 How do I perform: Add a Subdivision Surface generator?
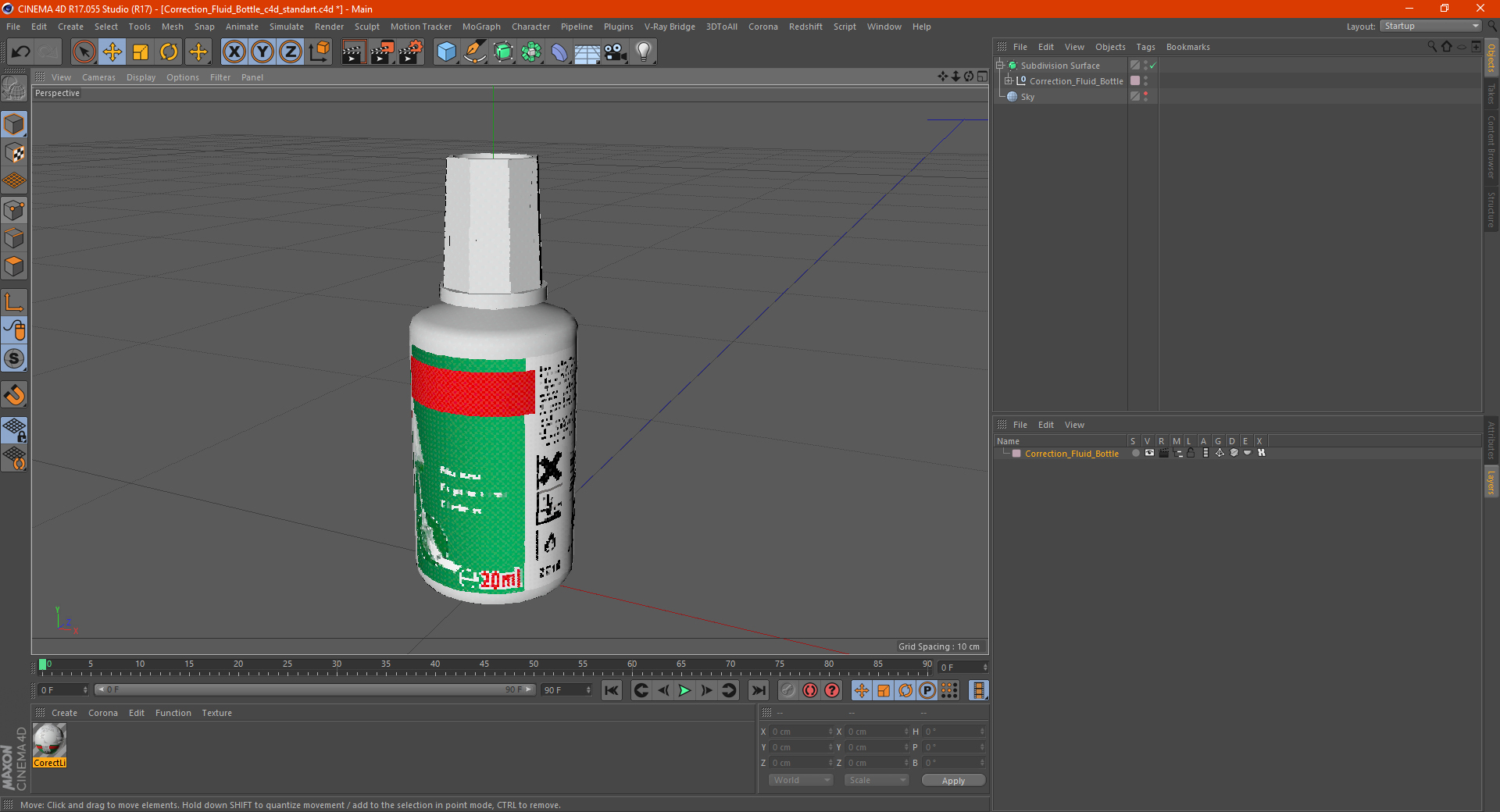coord(503,52)
